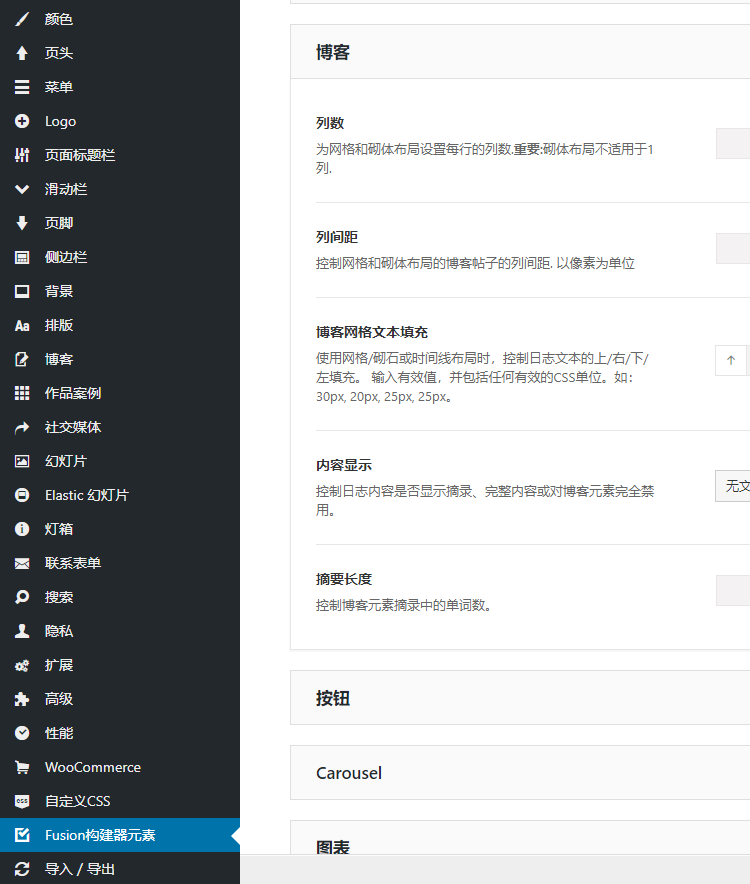Click the image icon beside 幻灯片
Screen dimensions: 750x884
click(x=22, y=461)
